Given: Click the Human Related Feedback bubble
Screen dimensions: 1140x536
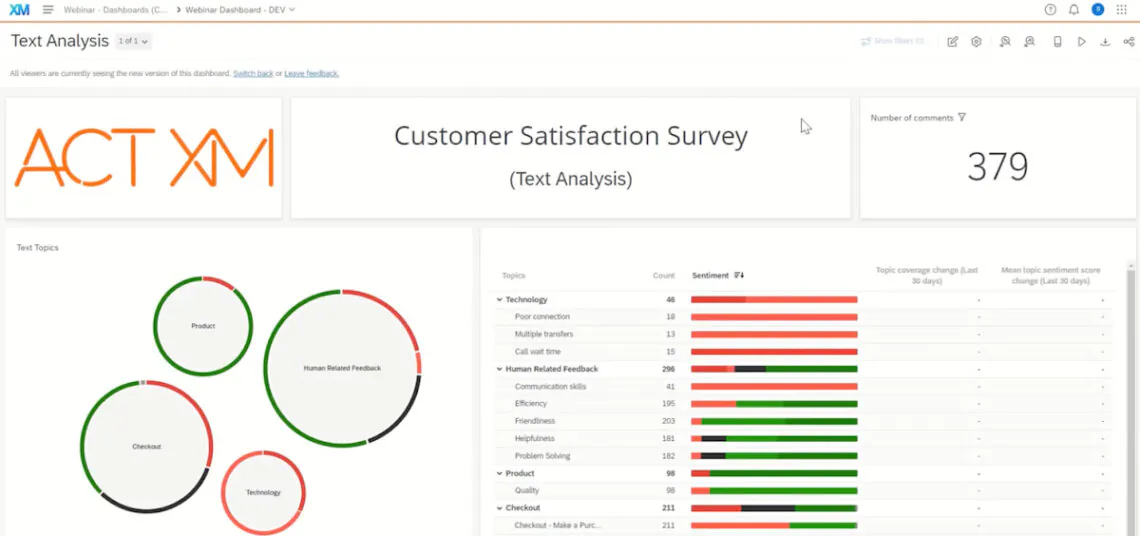Looking at the screenshot, I should (342, 368).
